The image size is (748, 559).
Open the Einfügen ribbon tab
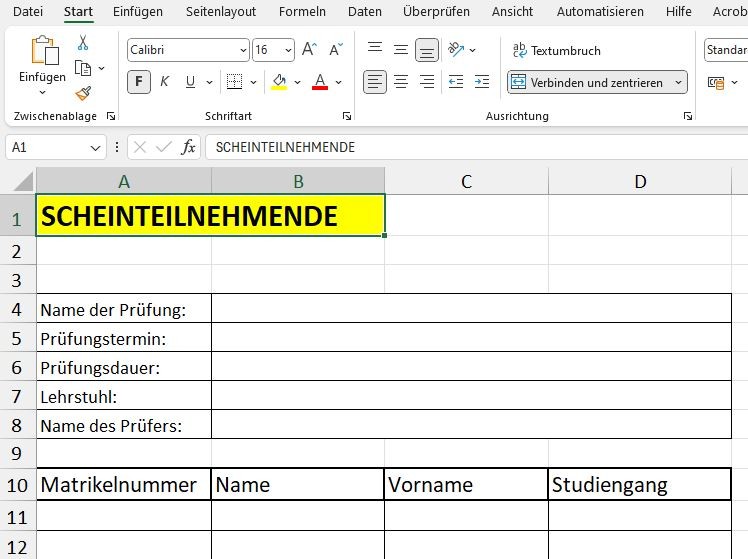pyautogui.click(x=138, y=12)
